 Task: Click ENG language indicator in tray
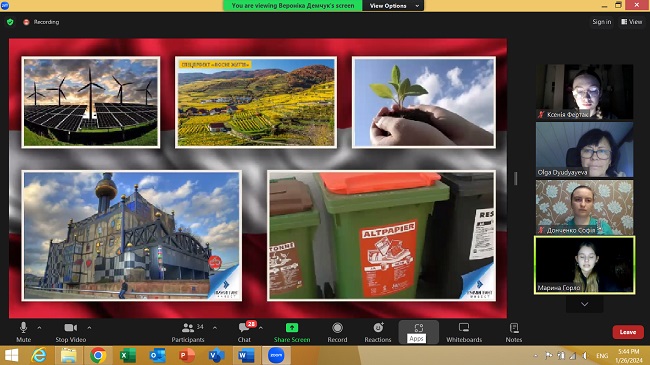(602, 356)
